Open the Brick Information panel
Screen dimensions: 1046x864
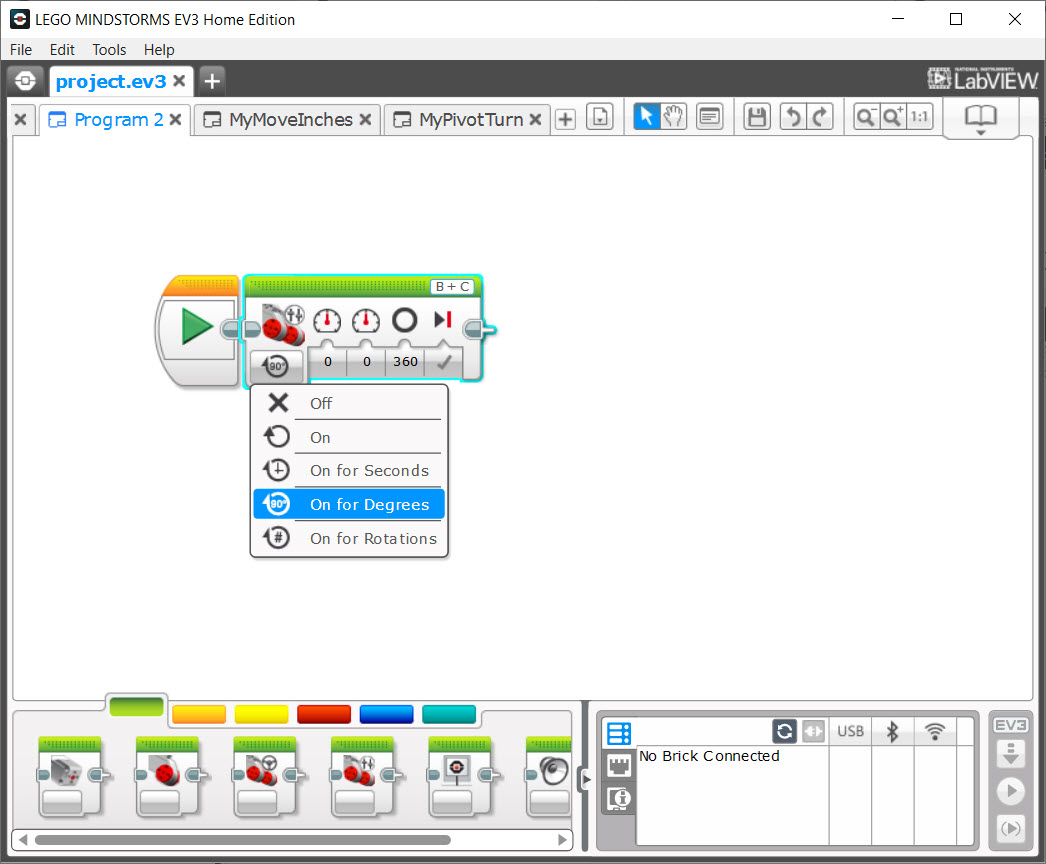pos(618,798)
